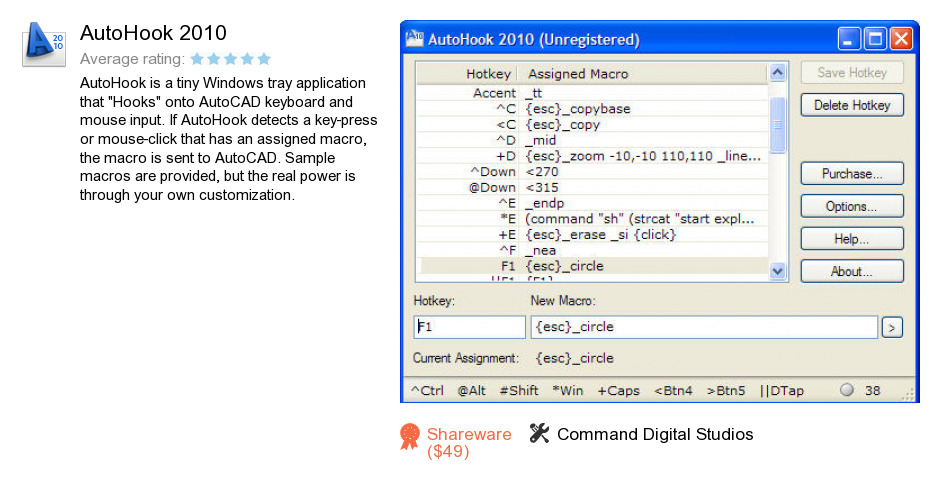This screenshot has height=487, width=940.
Task: Select the ^E _endp row
Action: 592,203
